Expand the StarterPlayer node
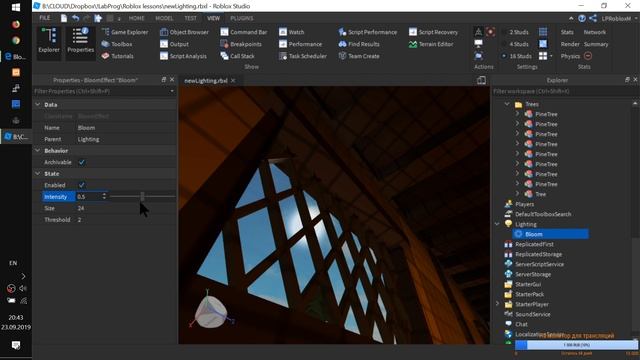Screen dimensions: 640x360 coord(497,304)
